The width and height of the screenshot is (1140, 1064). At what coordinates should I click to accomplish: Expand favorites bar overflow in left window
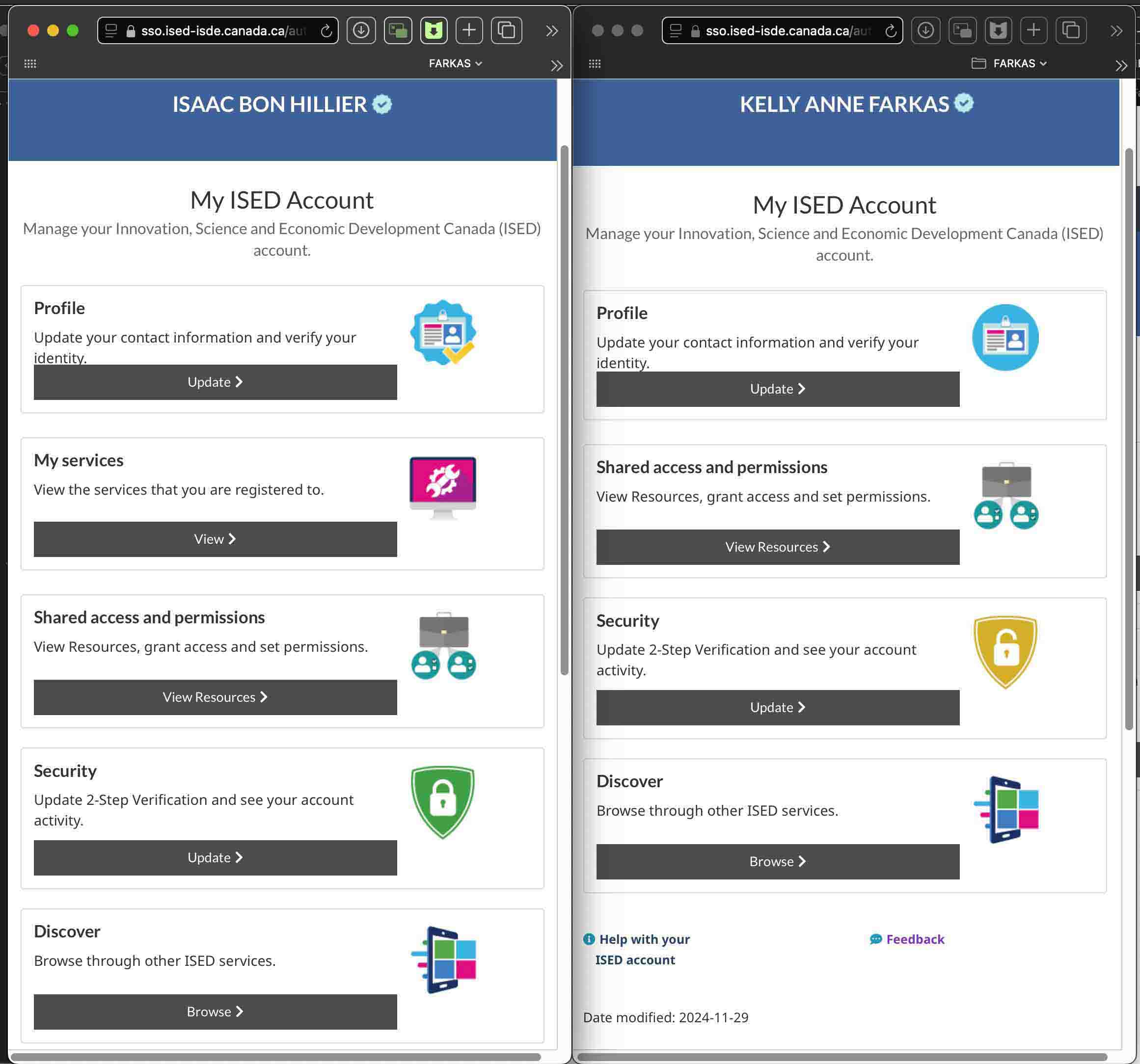click(557, 65)
